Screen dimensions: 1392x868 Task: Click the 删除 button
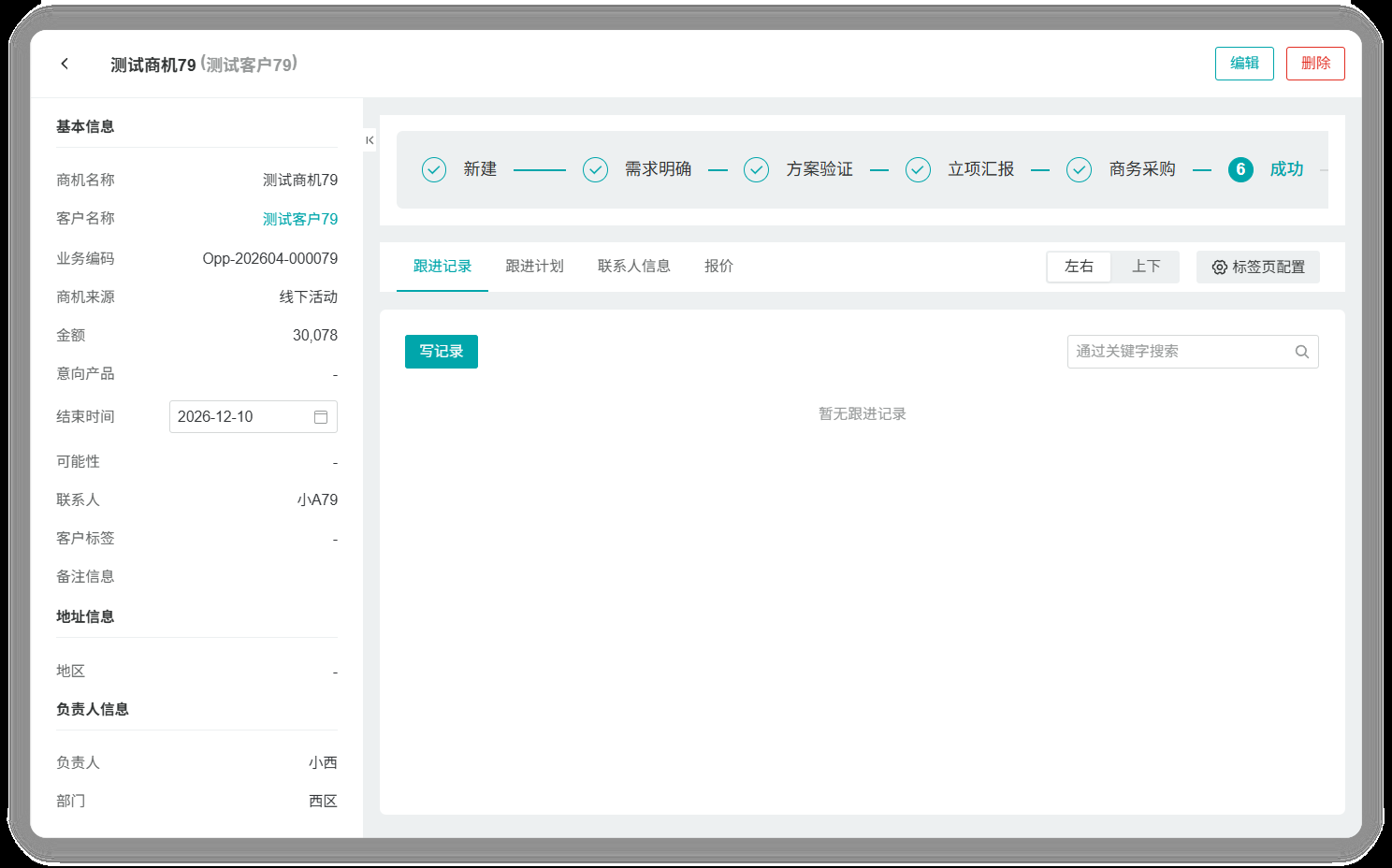click(x=1315, y=64)
